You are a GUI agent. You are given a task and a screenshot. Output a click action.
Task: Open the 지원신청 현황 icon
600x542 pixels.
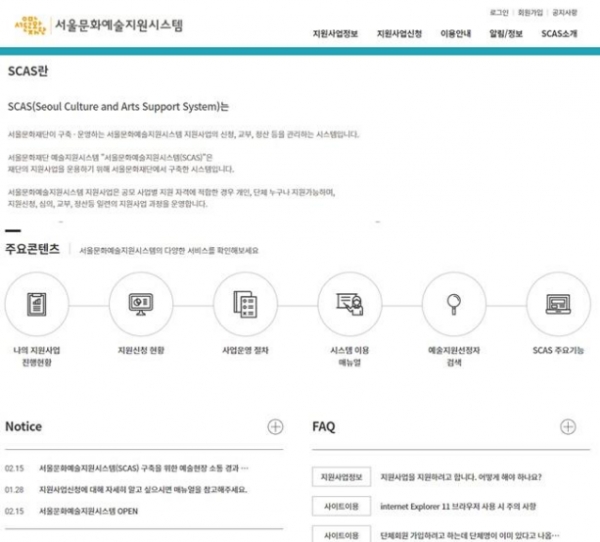140,305
